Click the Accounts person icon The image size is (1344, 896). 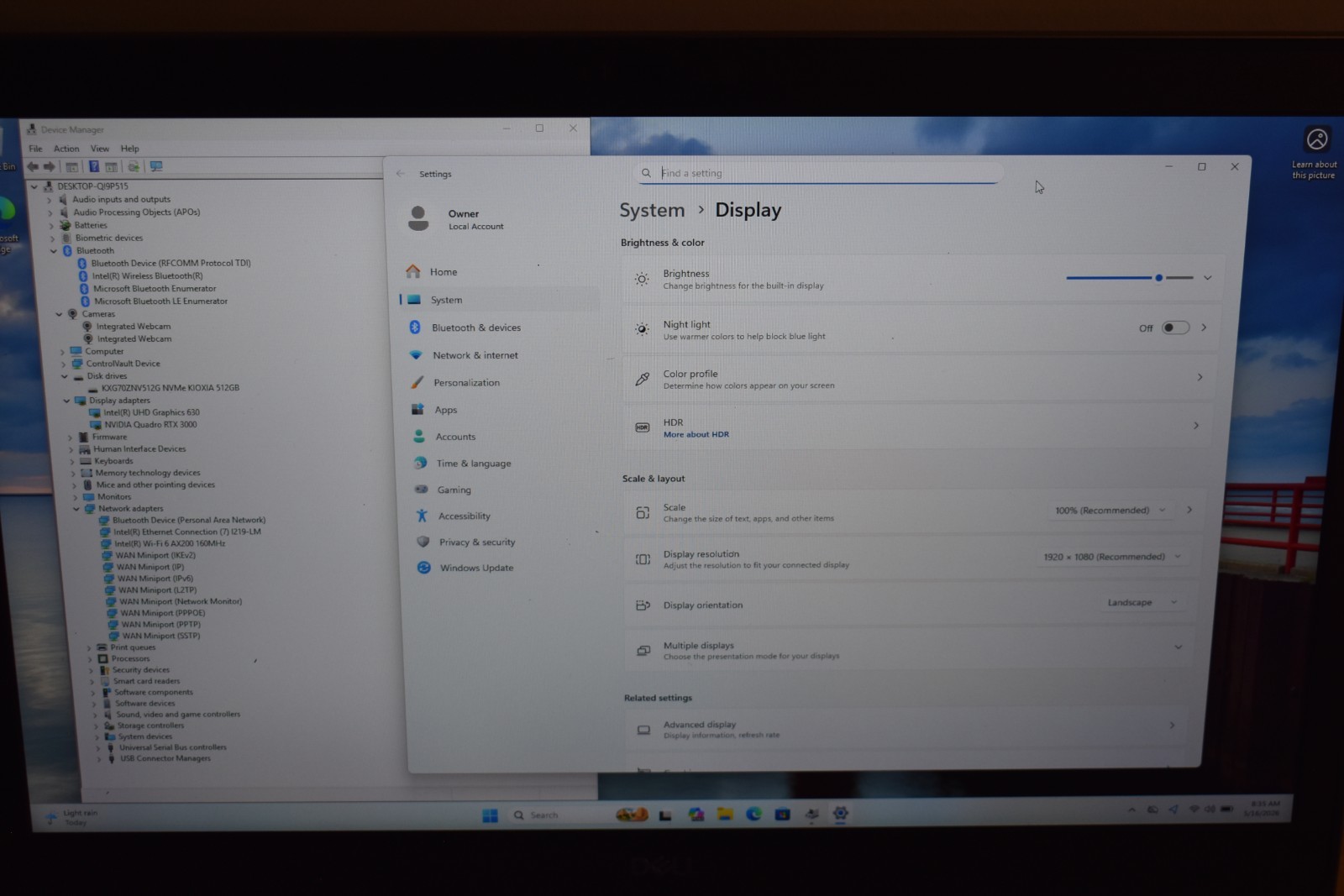pyautogui.click(x=419, y=437)
